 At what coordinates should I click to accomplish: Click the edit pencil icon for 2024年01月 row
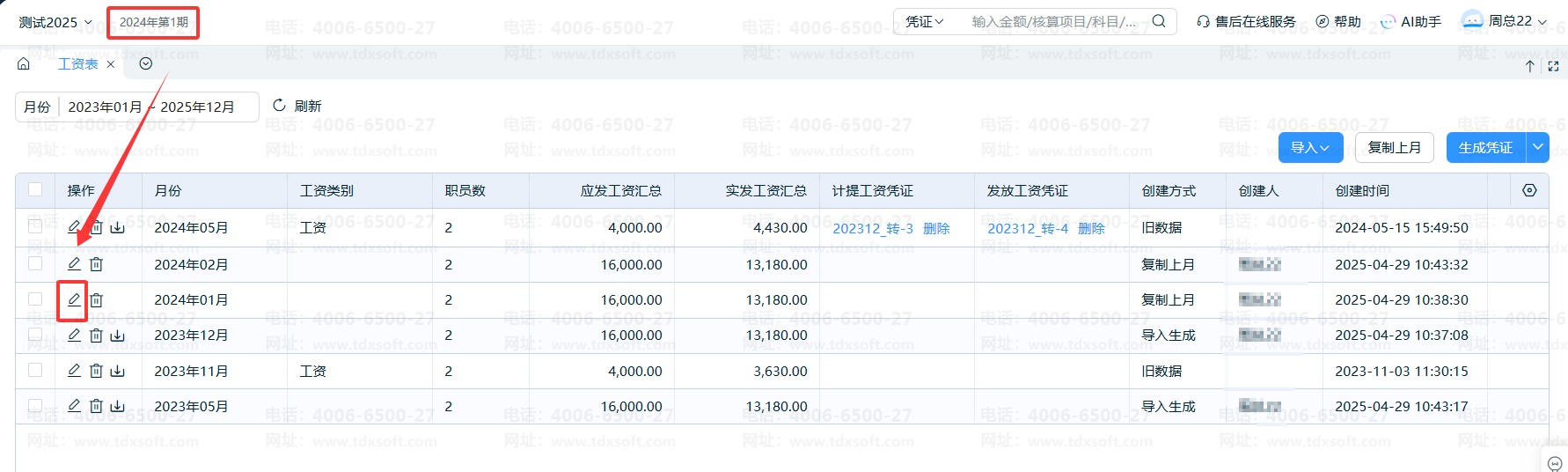[x=74, y=299]
